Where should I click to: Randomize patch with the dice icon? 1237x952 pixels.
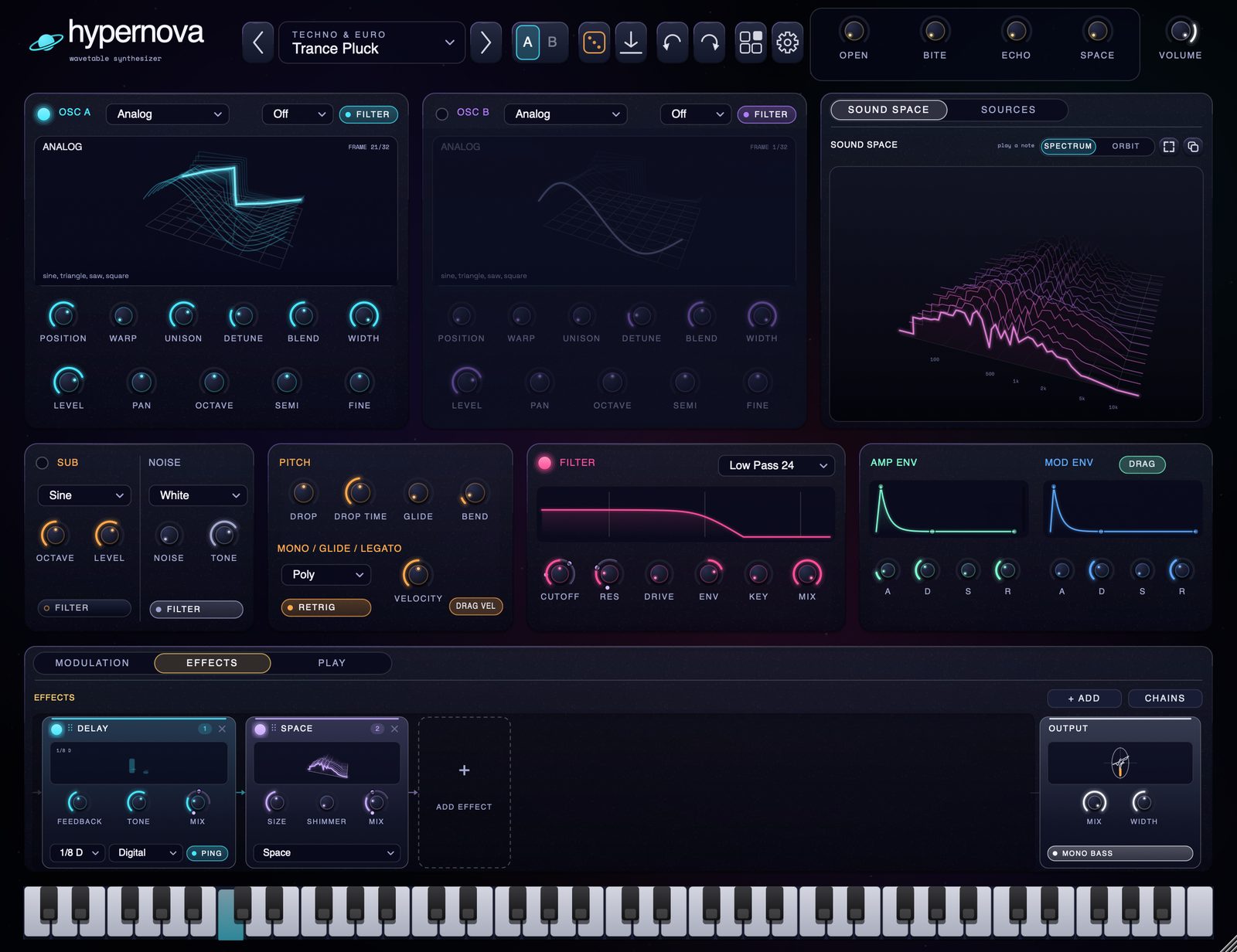pyautogui.click(x=594, y=42)
